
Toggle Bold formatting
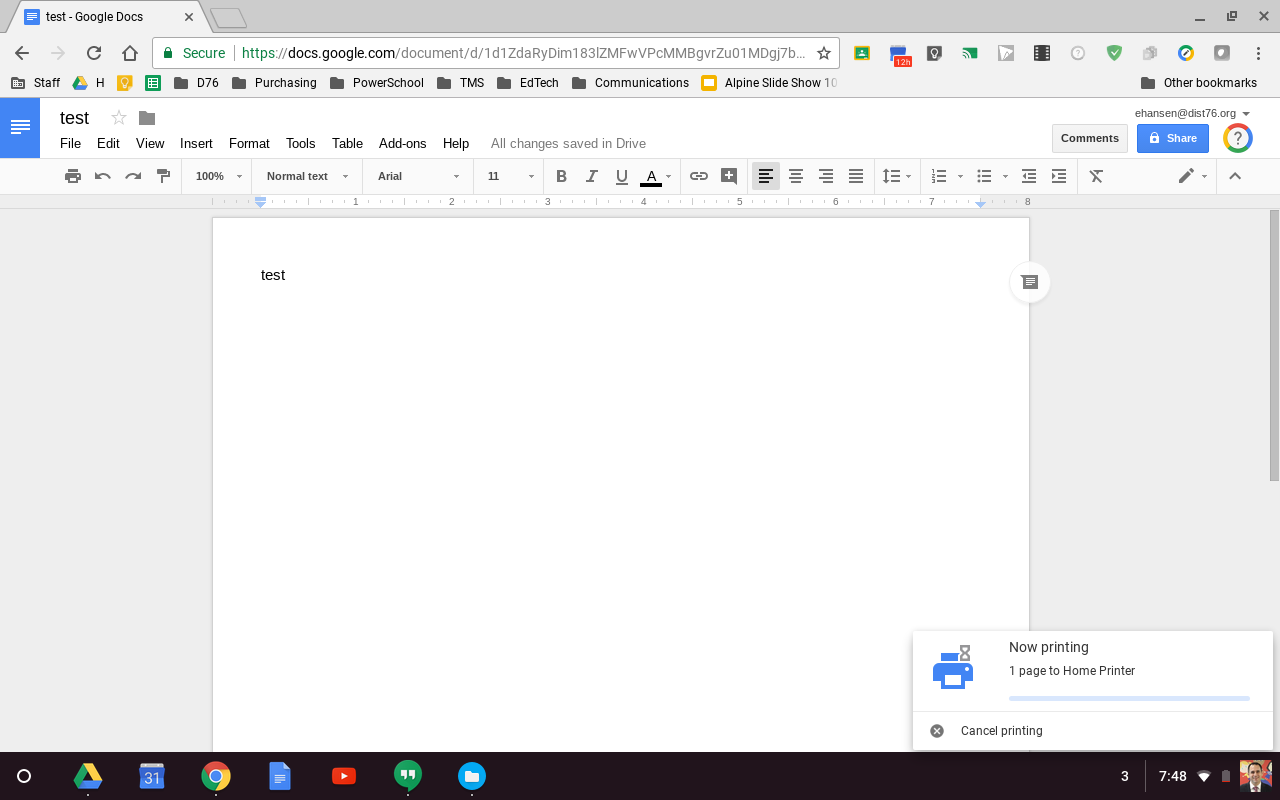(x=561, y=176)
